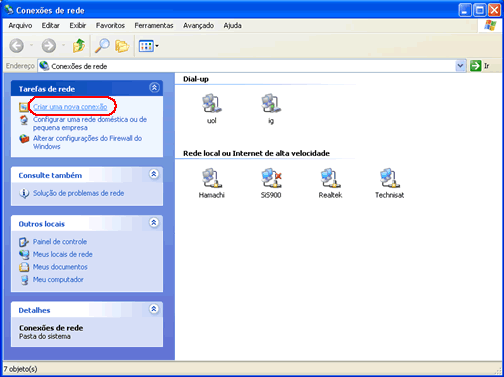The height and width of the screenshot is (377, 504).
Task: Click the Dial-up group header
Action: 196,79
